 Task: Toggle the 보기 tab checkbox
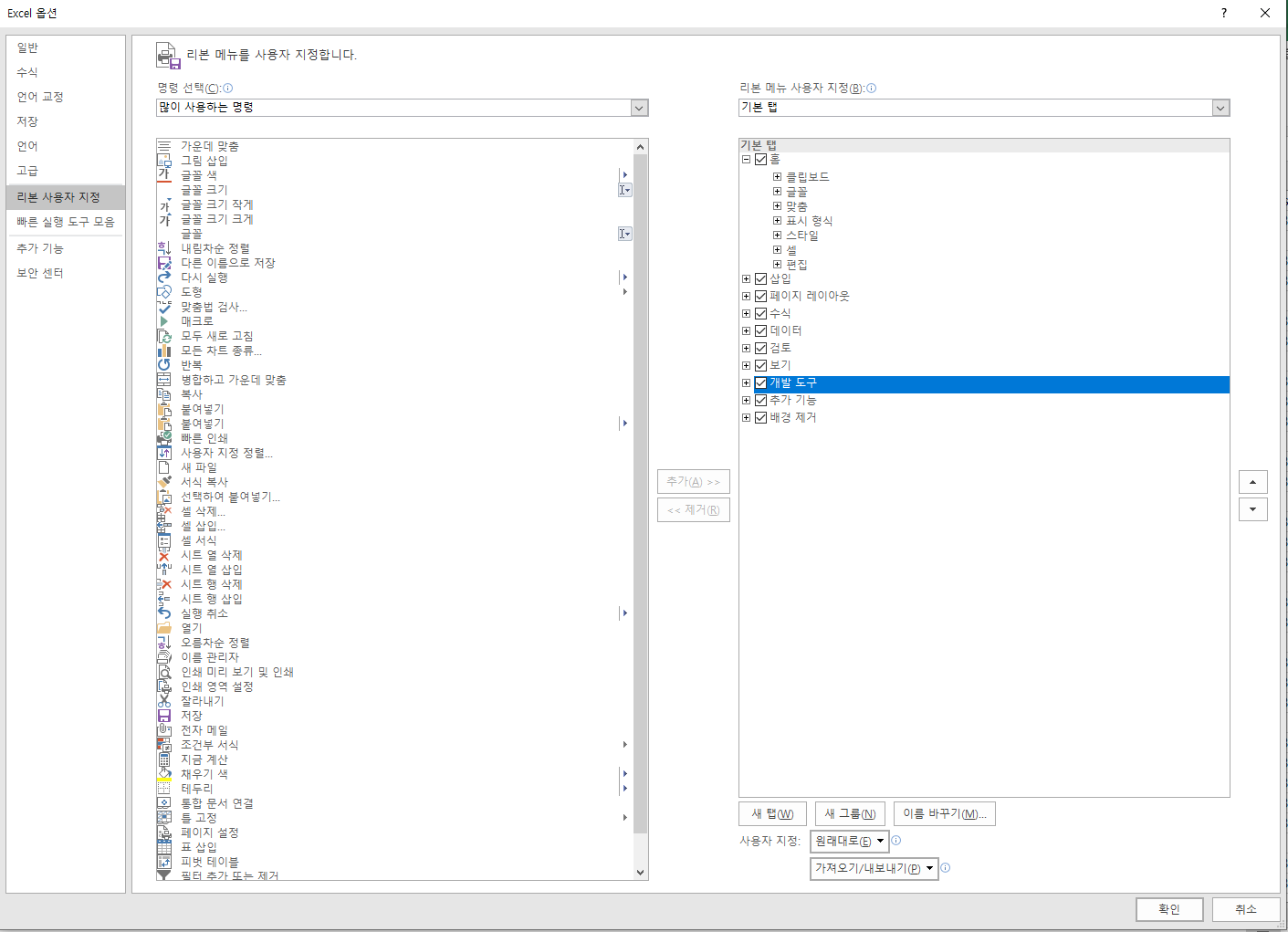[760, 365]
